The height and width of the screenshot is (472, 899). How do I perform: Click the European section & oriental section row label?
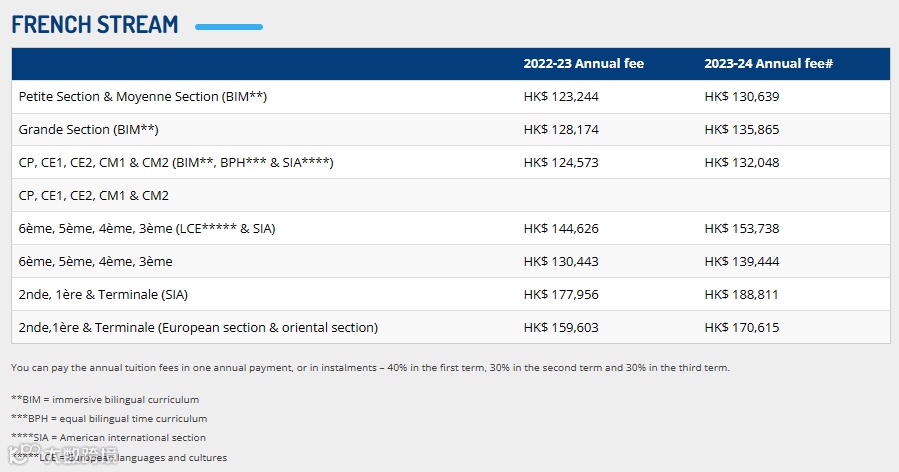[x=198, y=327]
